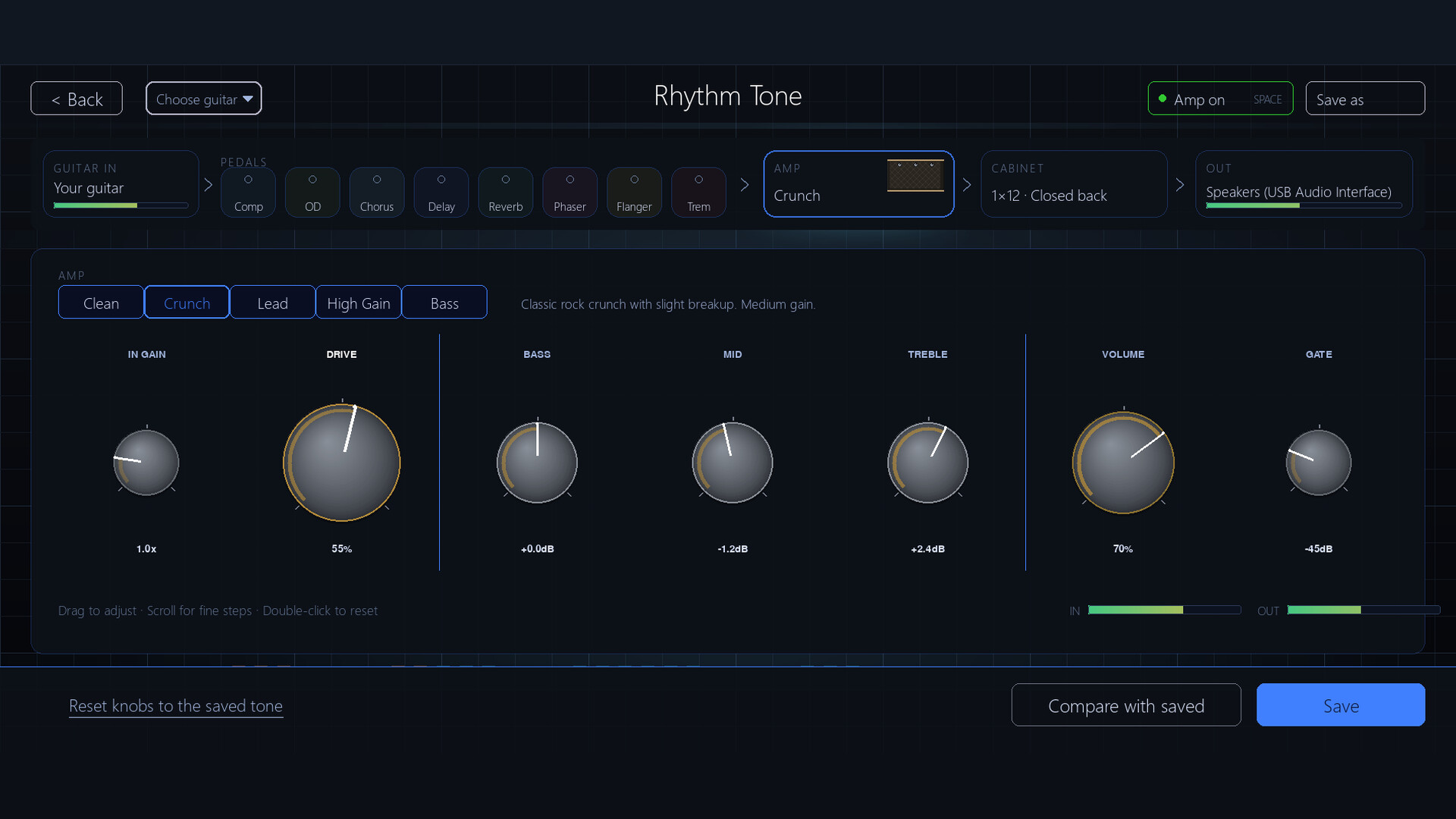Click the OUT level meter
Screen dimensions: 1456x819
coord(1363,610)
